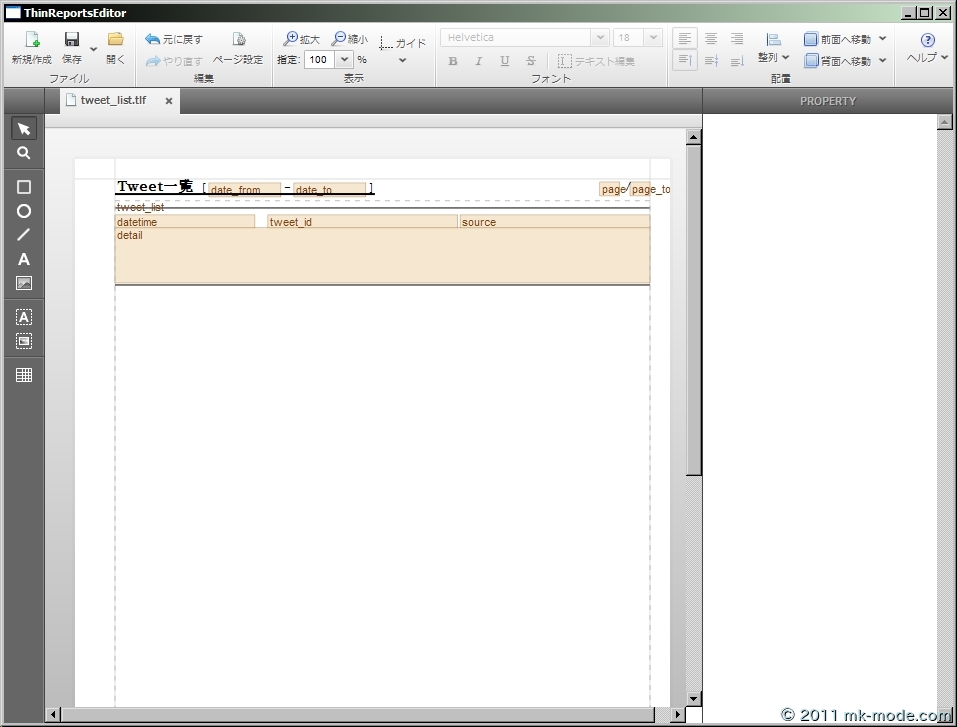Expand the zoom percentage combo box
This screenshot has height=727, width=957.
pyautogui.click(x=344, y=60)
